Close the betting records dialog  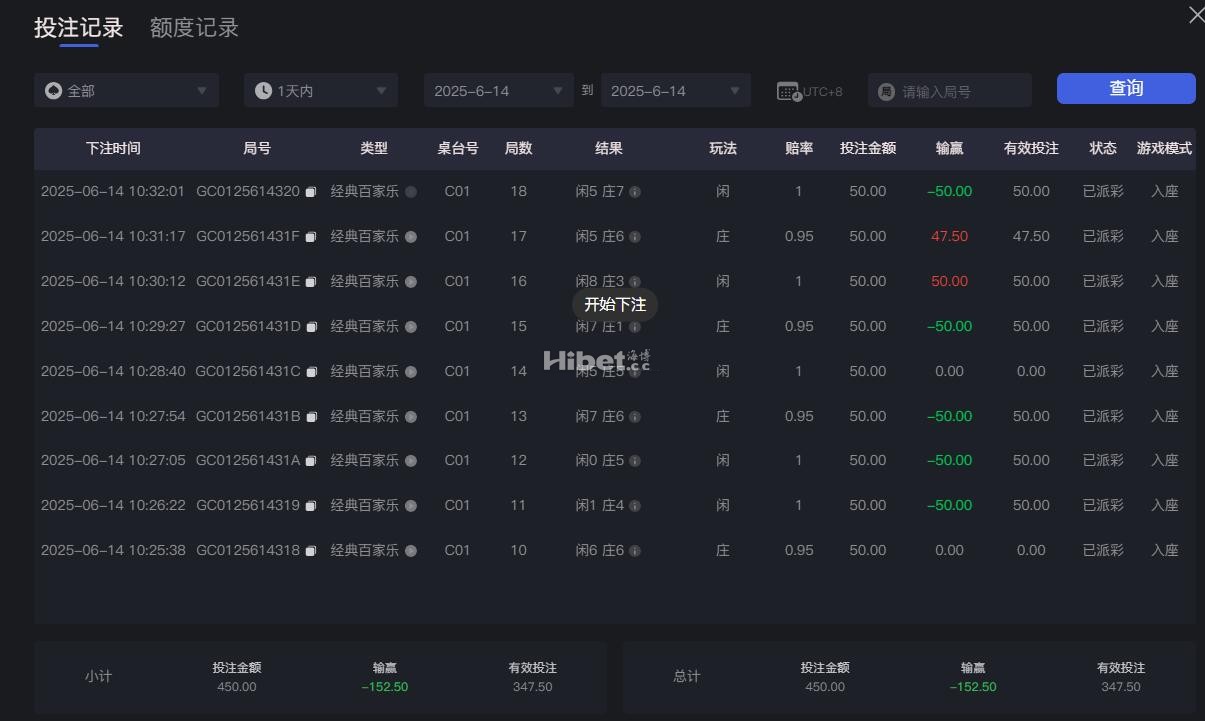(1195, 15)
